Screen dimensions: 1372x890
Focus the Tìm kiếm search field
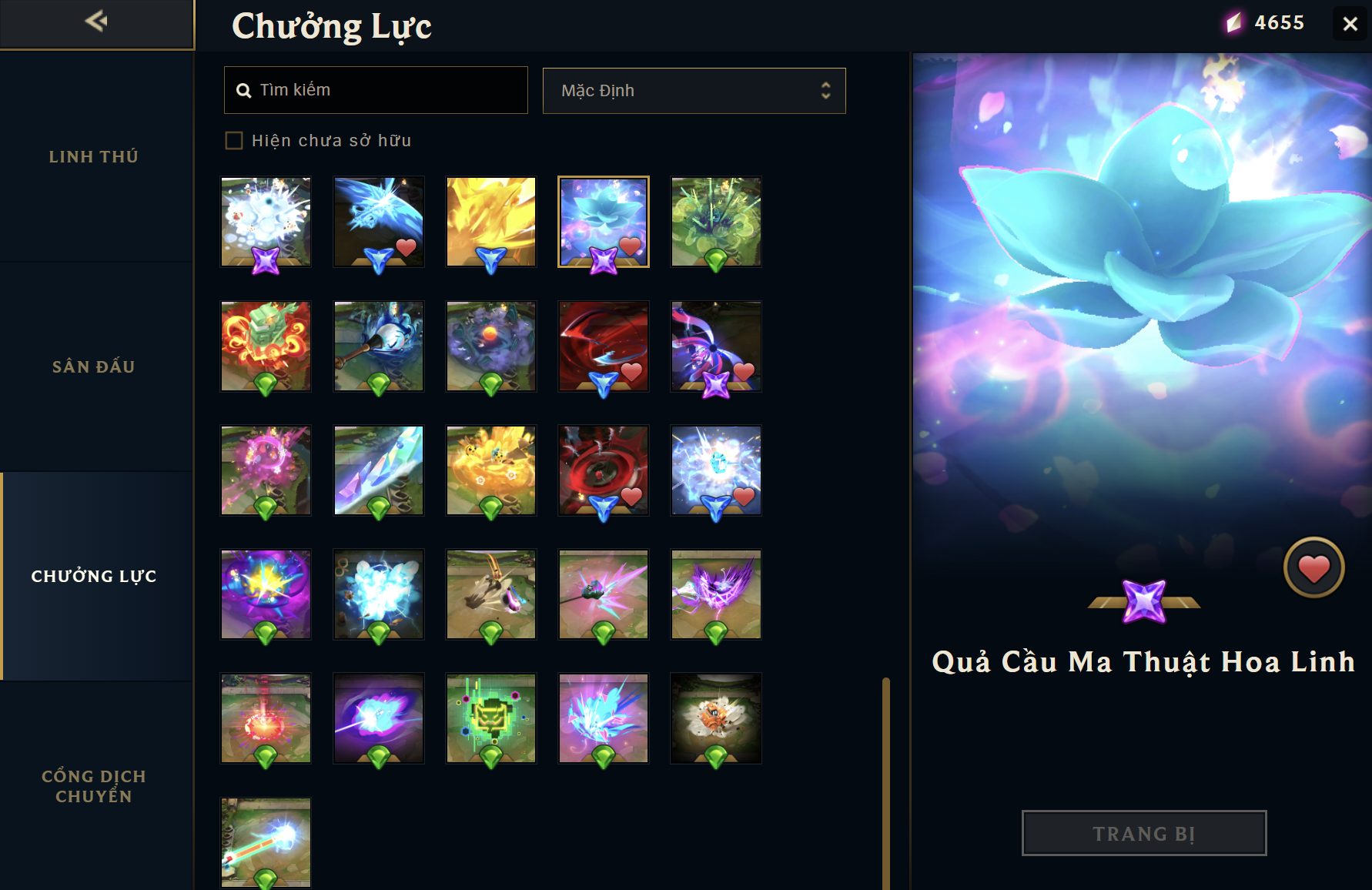(x=376, y=90)
